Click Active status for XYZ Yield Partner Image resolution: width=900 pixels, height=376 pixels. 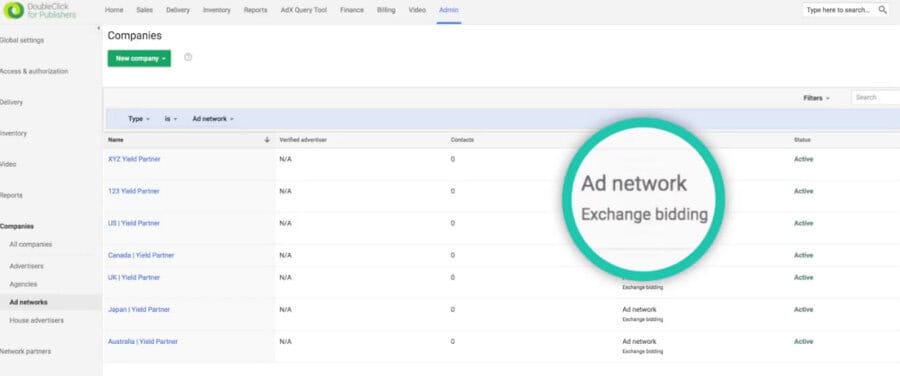pyautogui.click(x=804, y=159)
